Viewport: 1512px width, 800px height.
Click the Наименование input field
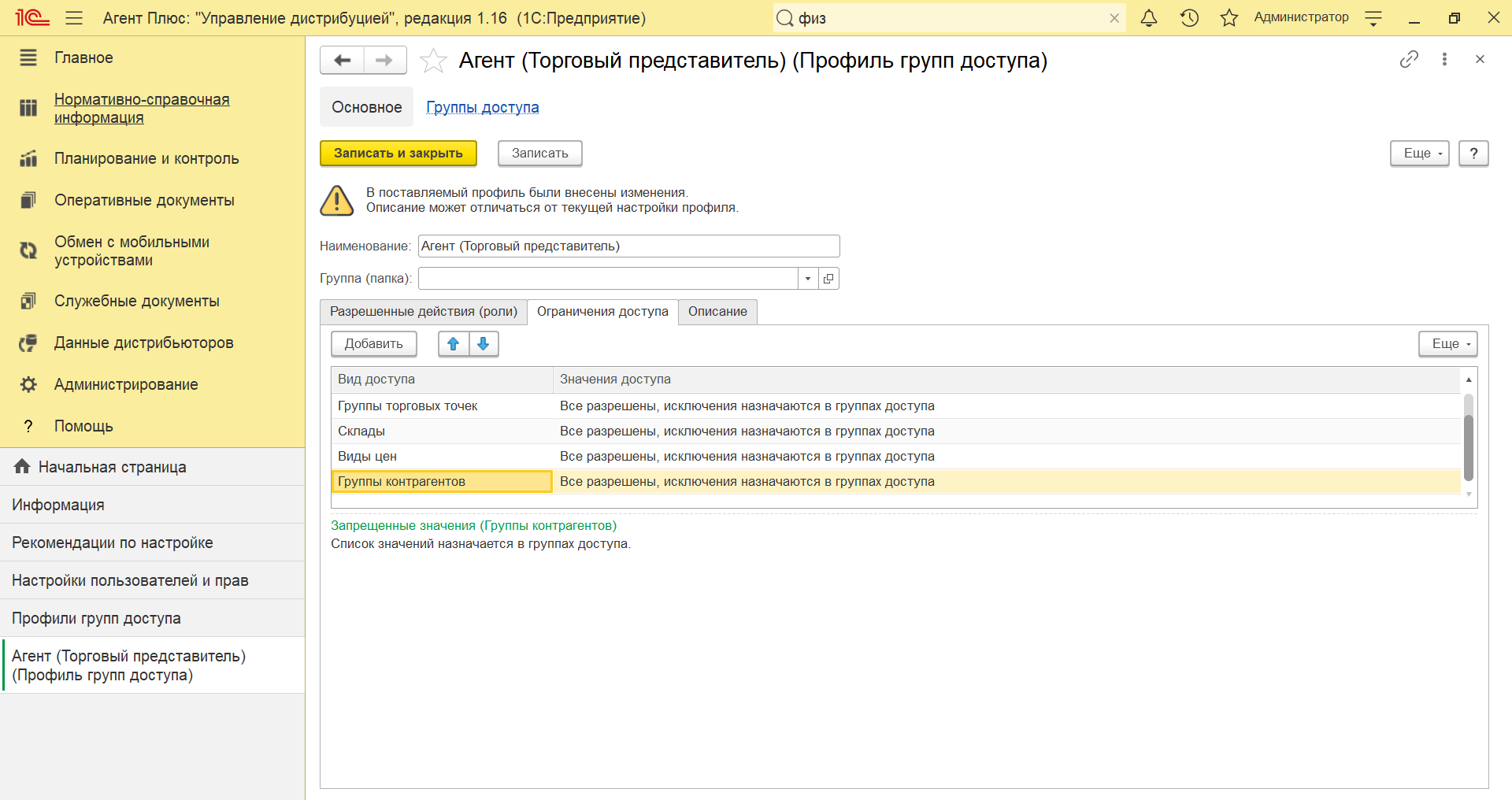pos(629,246)
